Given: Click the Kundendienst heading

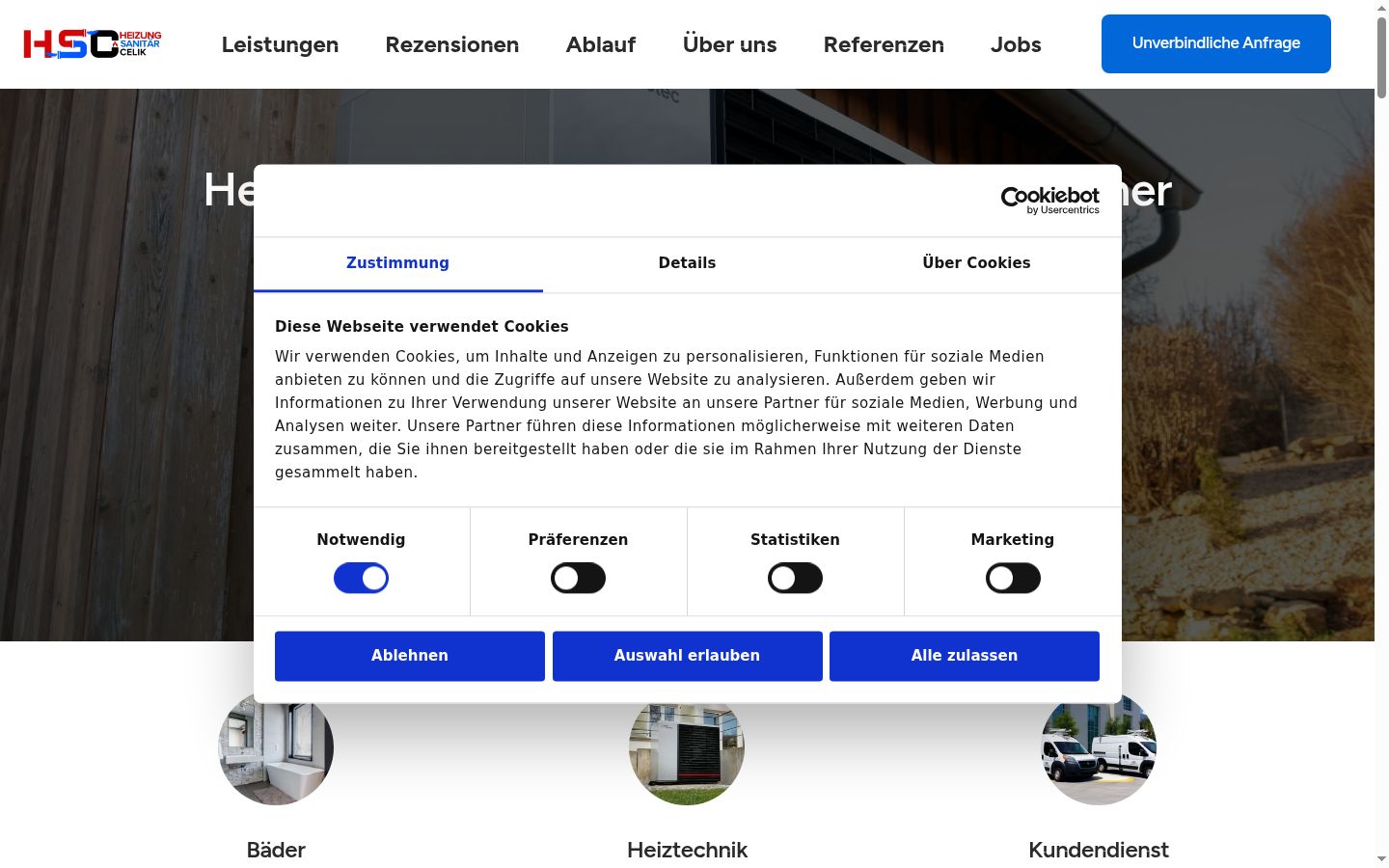Looking at the screenshot, I should 1099,850.
